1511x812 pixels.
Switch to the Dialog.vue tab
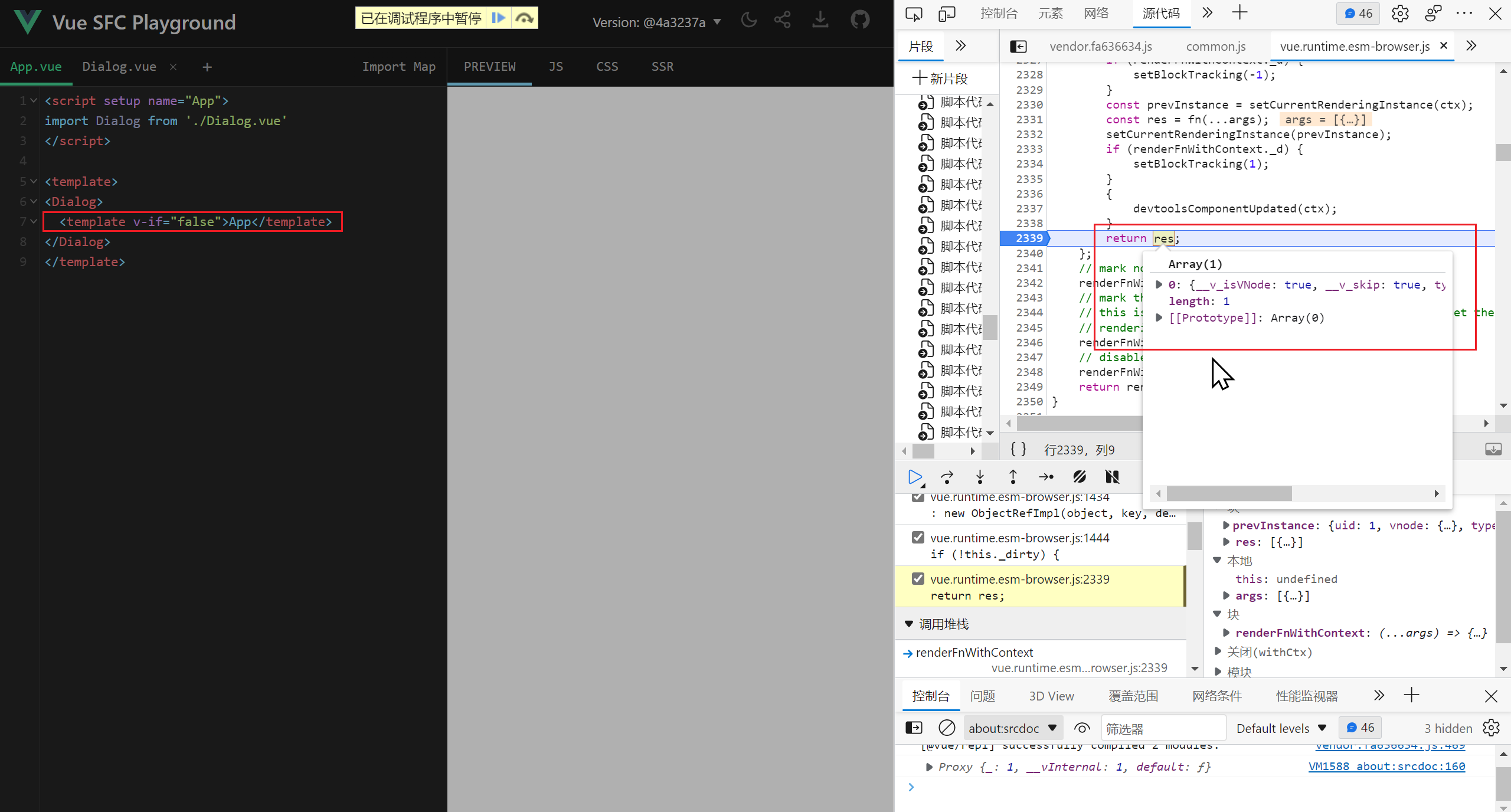click(120, 67)
